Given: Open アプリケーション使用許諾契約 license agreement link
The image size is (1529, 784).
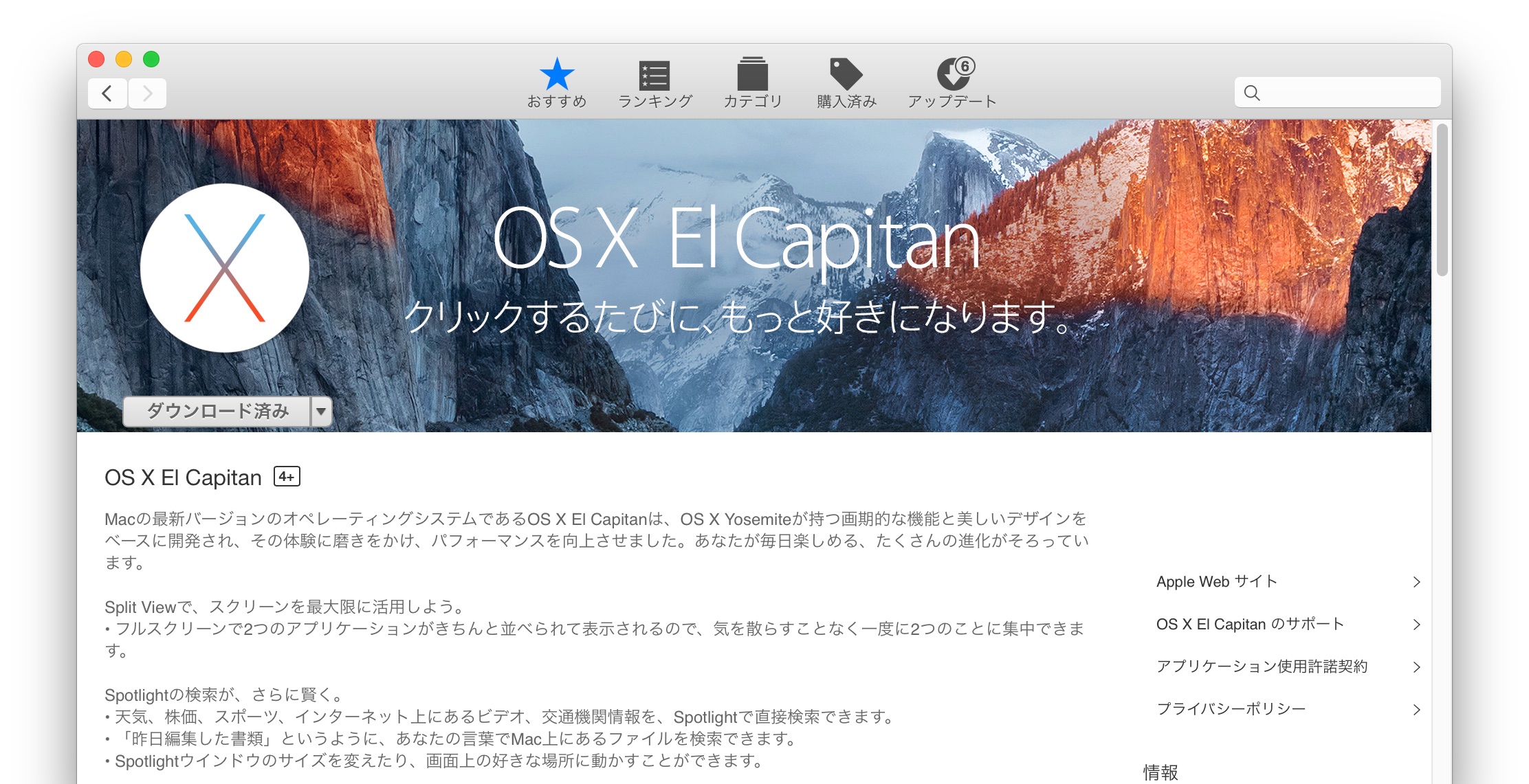Looking at the screenshot, I should pos(1262,667).
